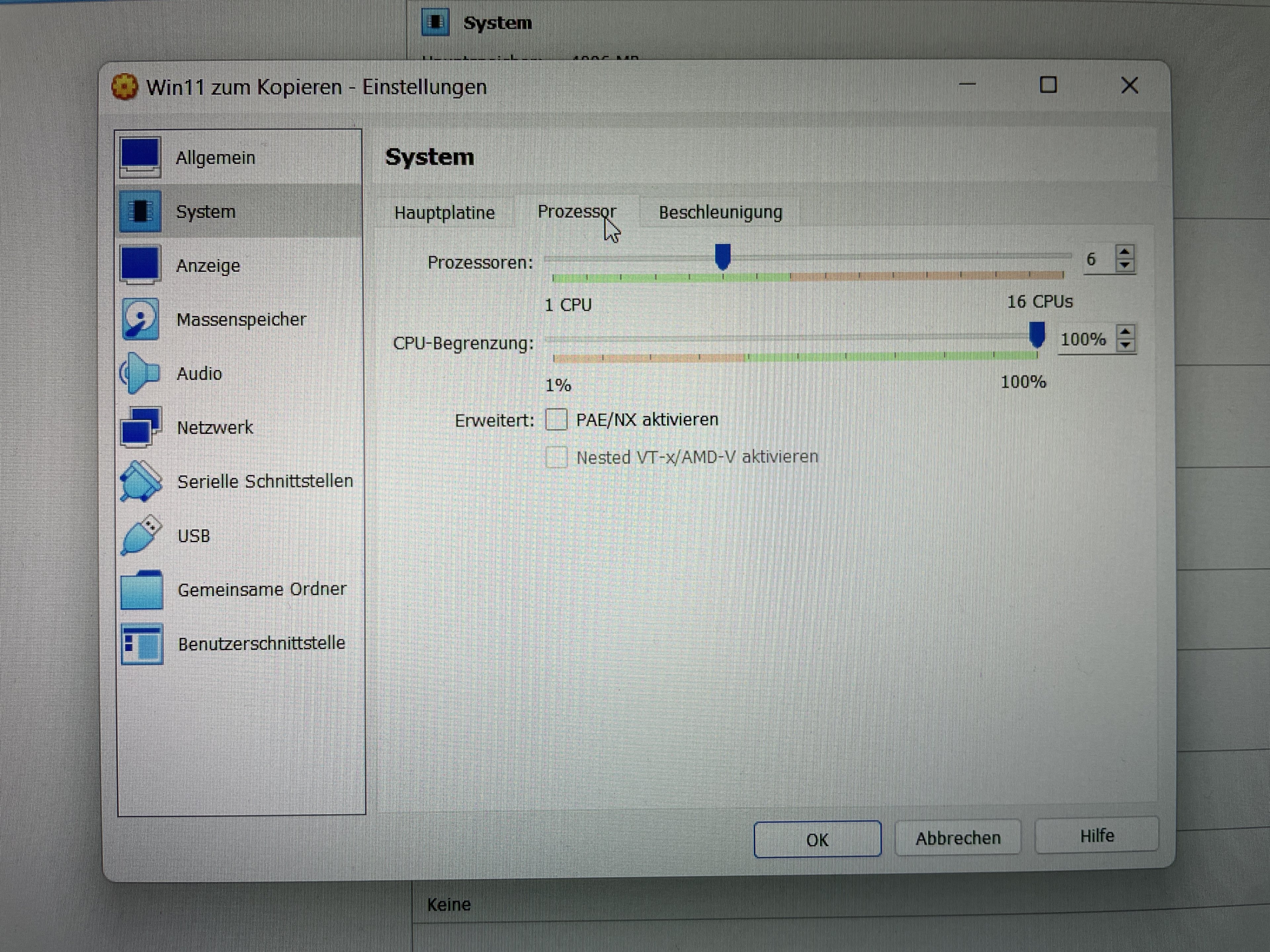Open the Massenspeicher disk icon
The height and width of the screenshot is (952, 1270).
point(140,319)
